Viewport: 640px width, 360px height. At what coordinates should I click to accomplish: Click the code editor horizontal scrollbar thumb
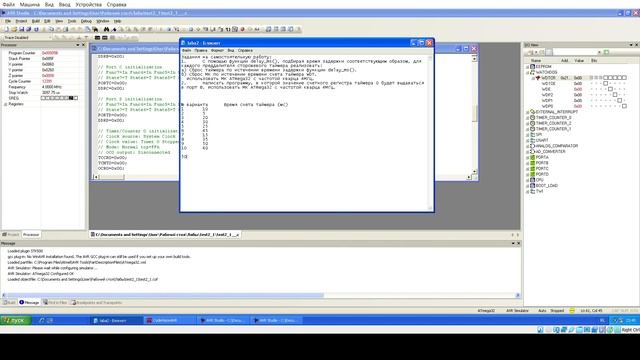[x=112, y=177]
